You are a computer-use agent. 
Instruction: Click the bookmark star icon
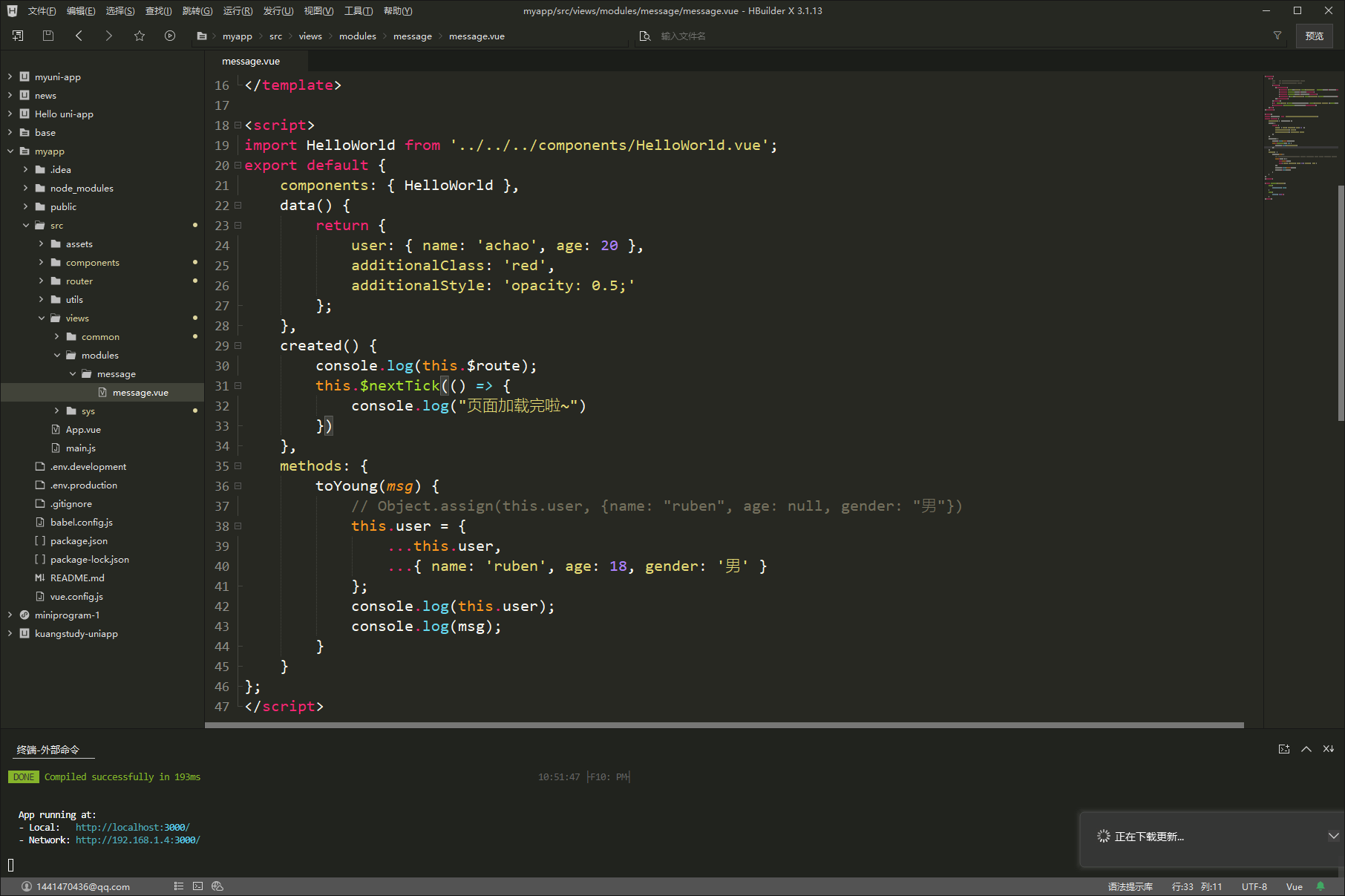coord(140,36)
